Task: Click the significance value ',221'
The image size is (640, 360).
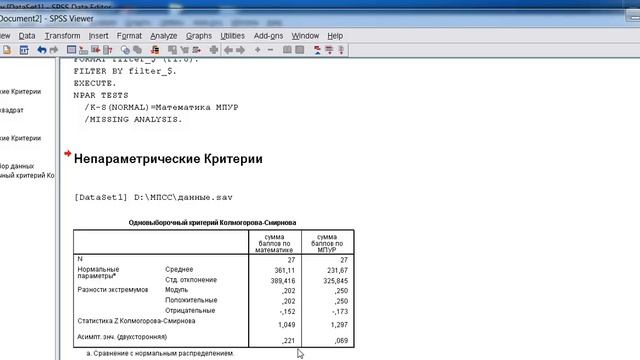Action: point(288,340)
